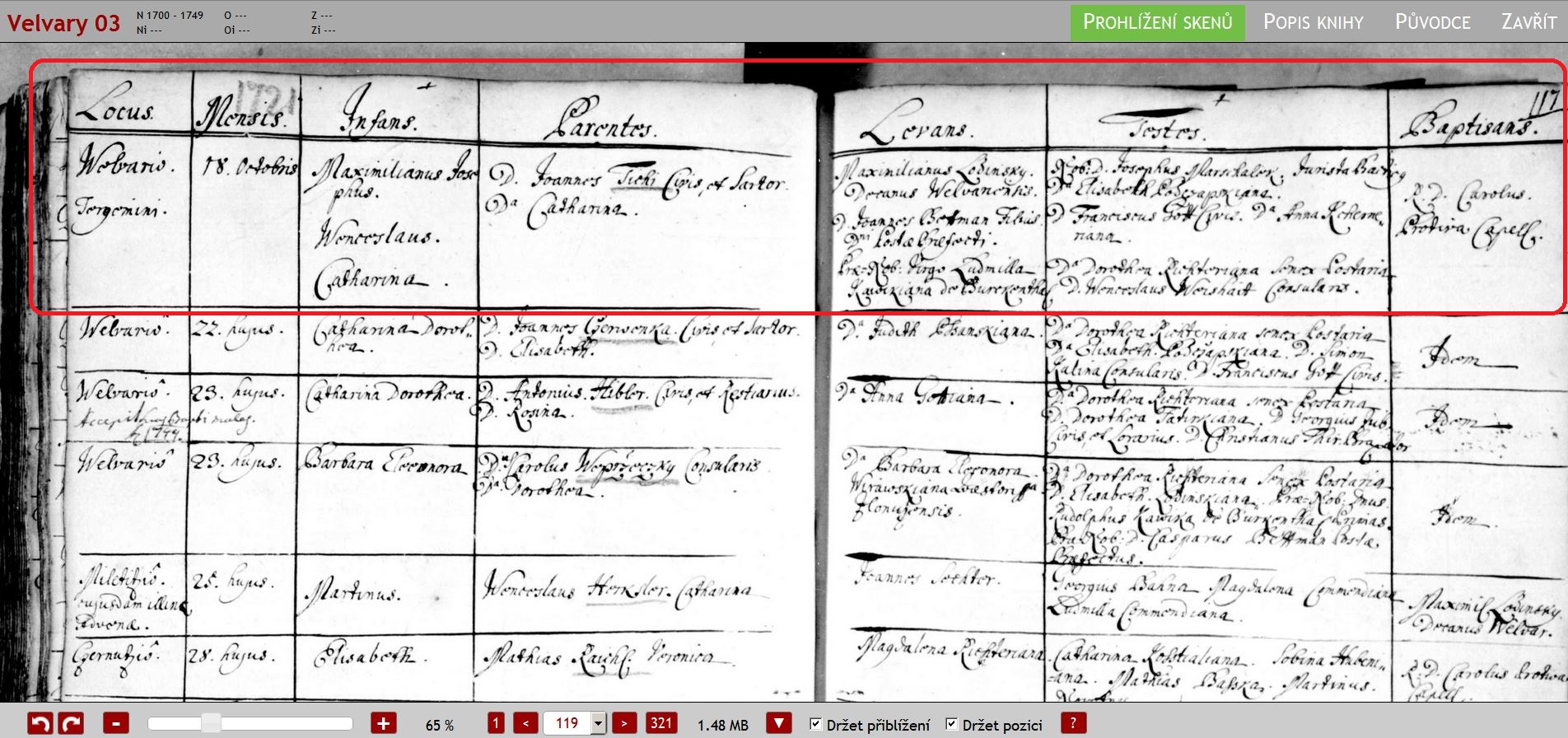Click the zoom level slider handle

(x=211, y=723)
